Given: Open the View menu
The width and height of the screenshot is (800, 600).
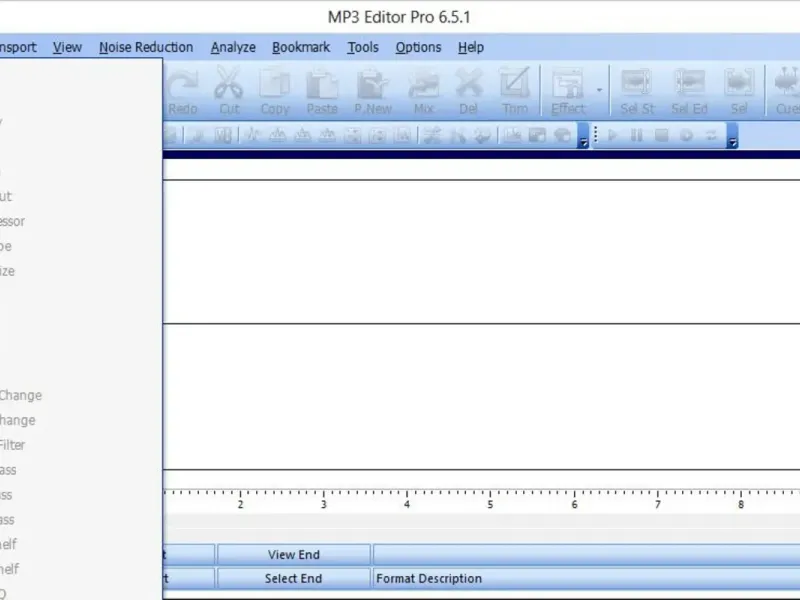Looking at the screenshot, I should tap(67, 47).
